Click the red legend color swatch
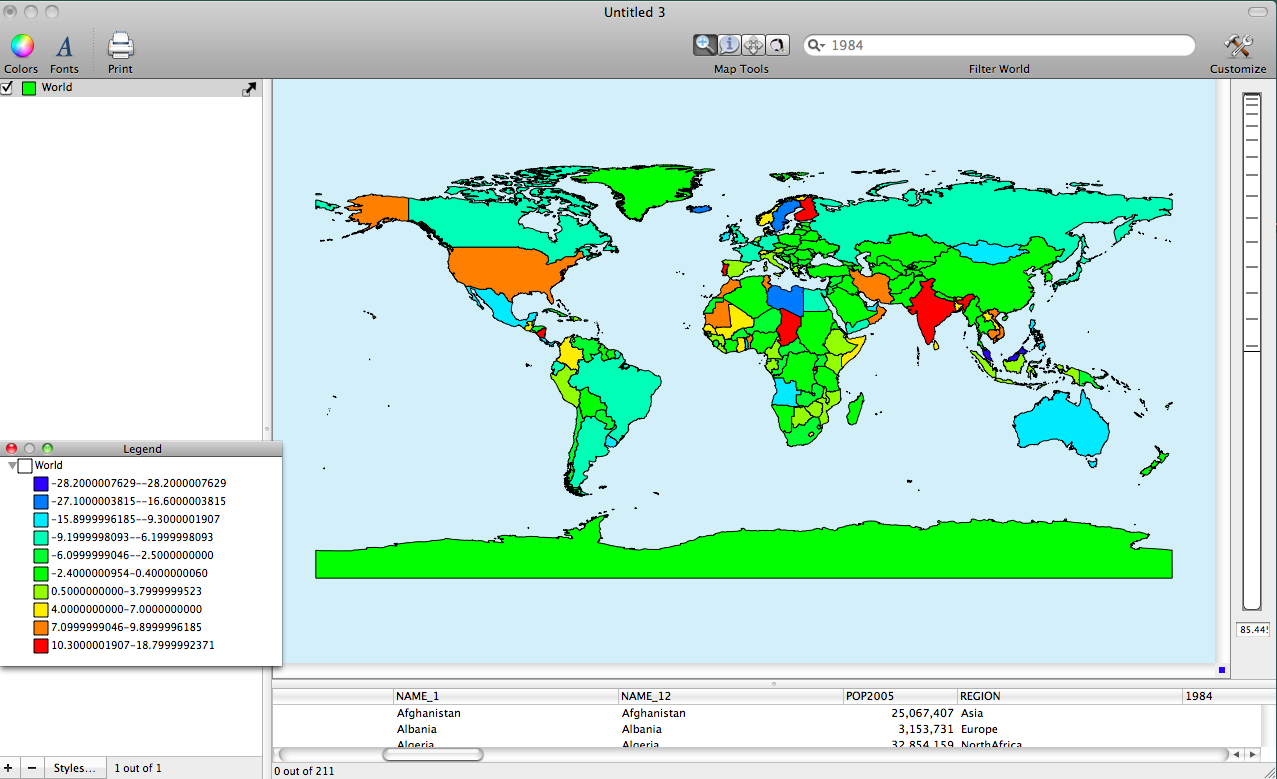Screen dimensions: 1277x779 41,646
